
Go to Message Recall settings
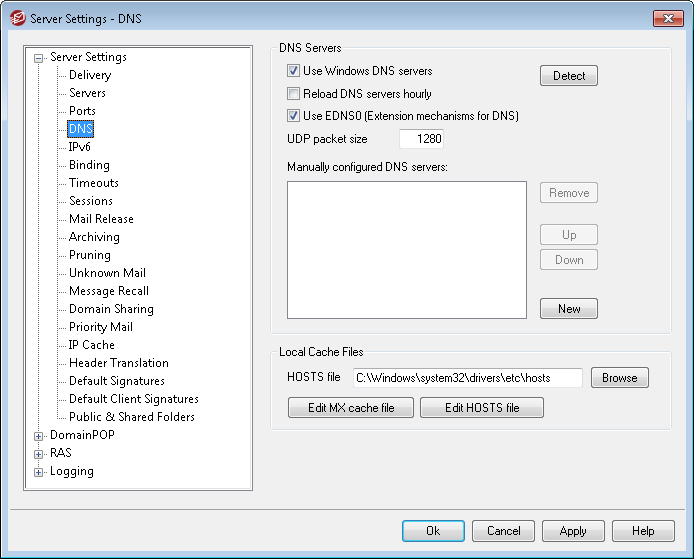[108, 291]
